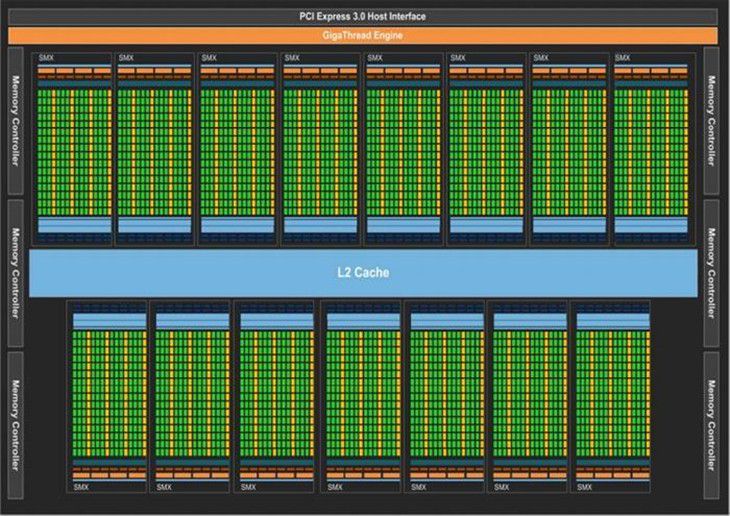Select the lower-right Memory Controller block
The image size is (730, 516).
click(711, 425)
